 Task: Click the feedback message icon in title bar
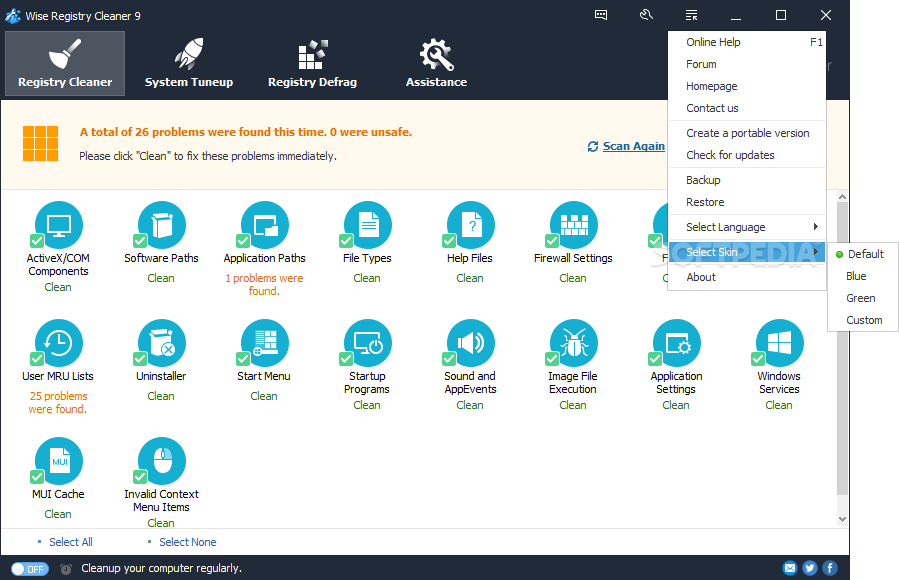coord(601,15)
